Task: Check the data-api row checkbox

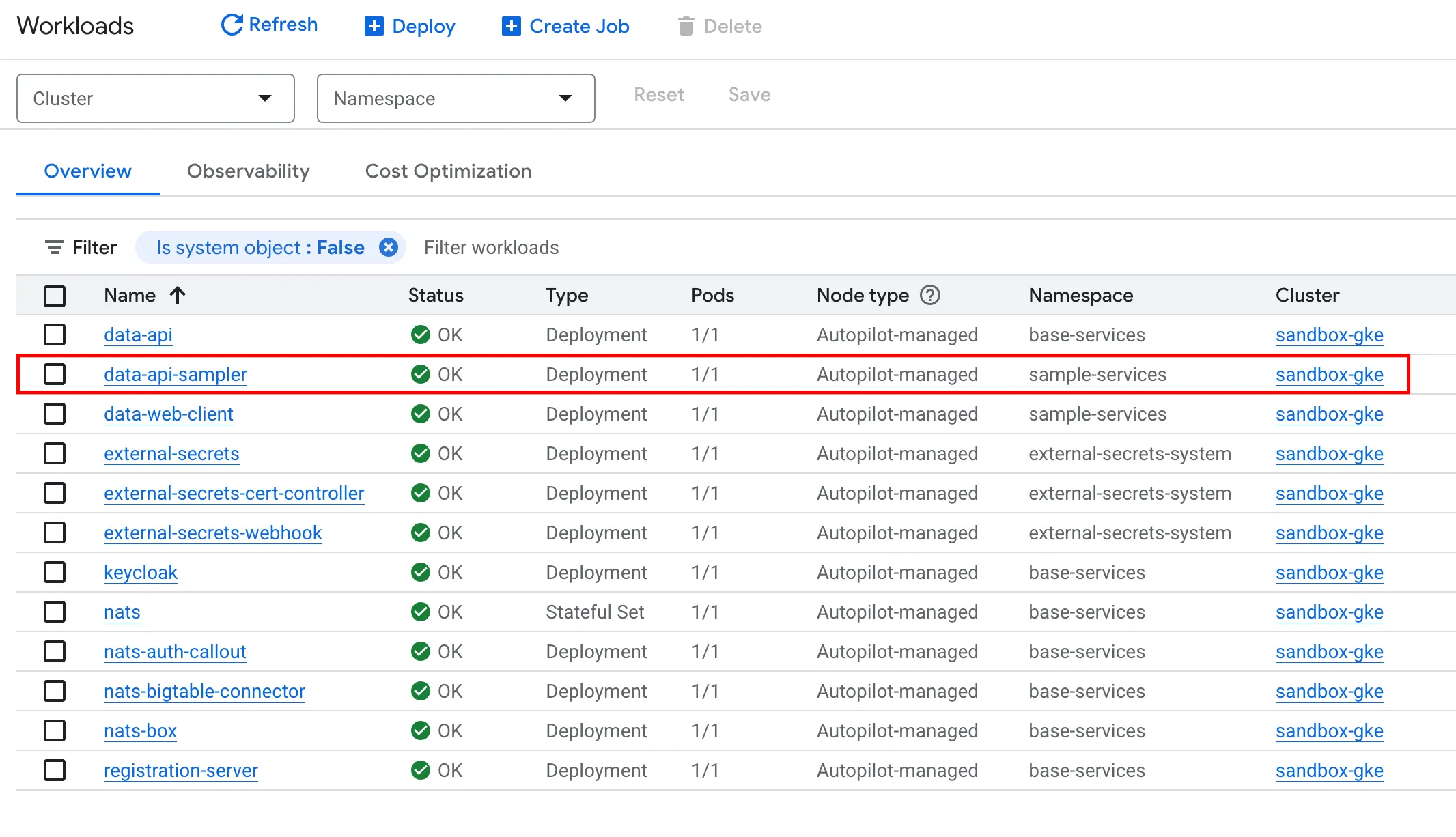Action: [55, 335]
